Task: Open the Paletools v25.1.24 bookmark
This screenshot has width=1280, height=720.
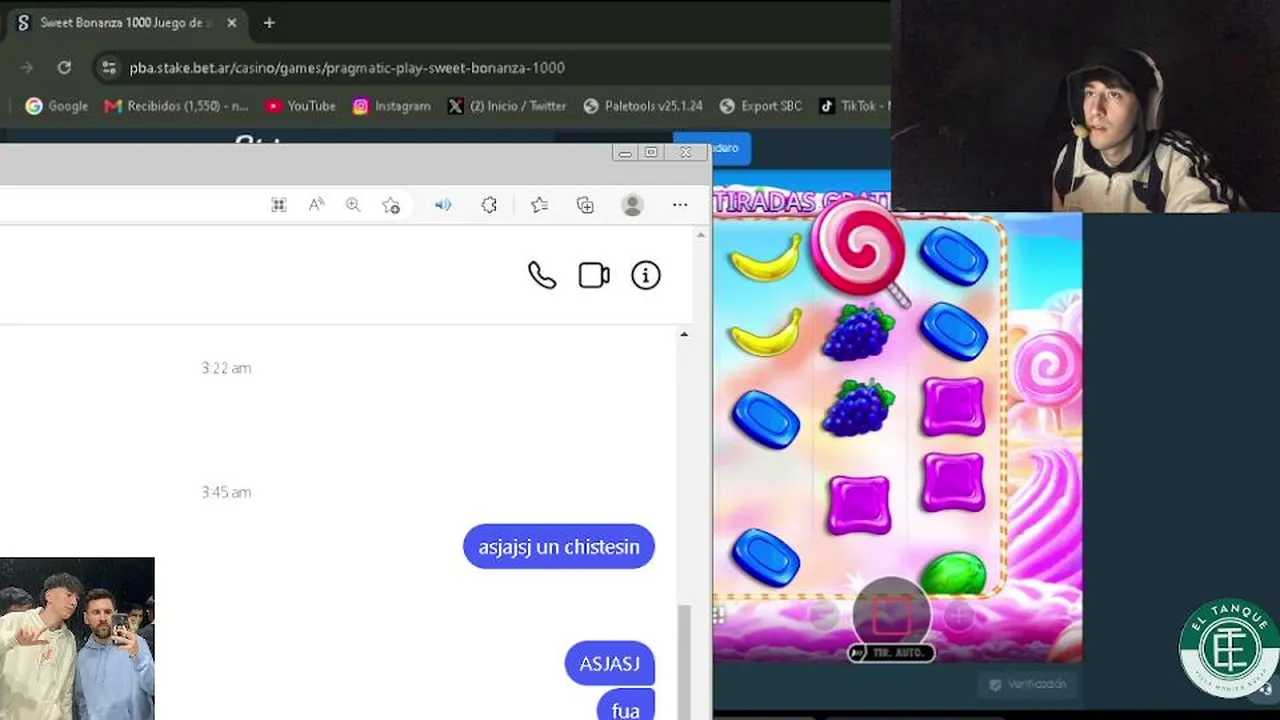Action: point(643,106)
